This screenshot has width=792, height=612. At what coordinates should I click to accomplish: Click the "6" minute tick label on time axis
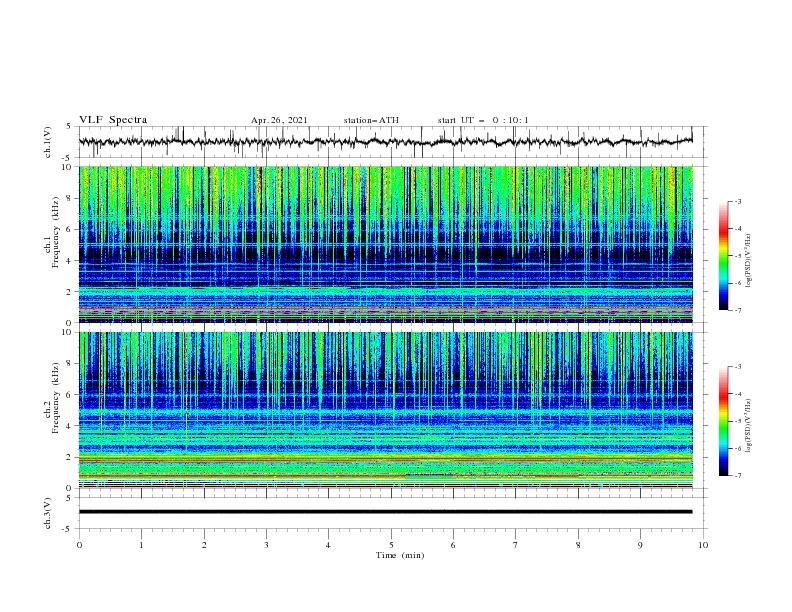tap(453, 545)
